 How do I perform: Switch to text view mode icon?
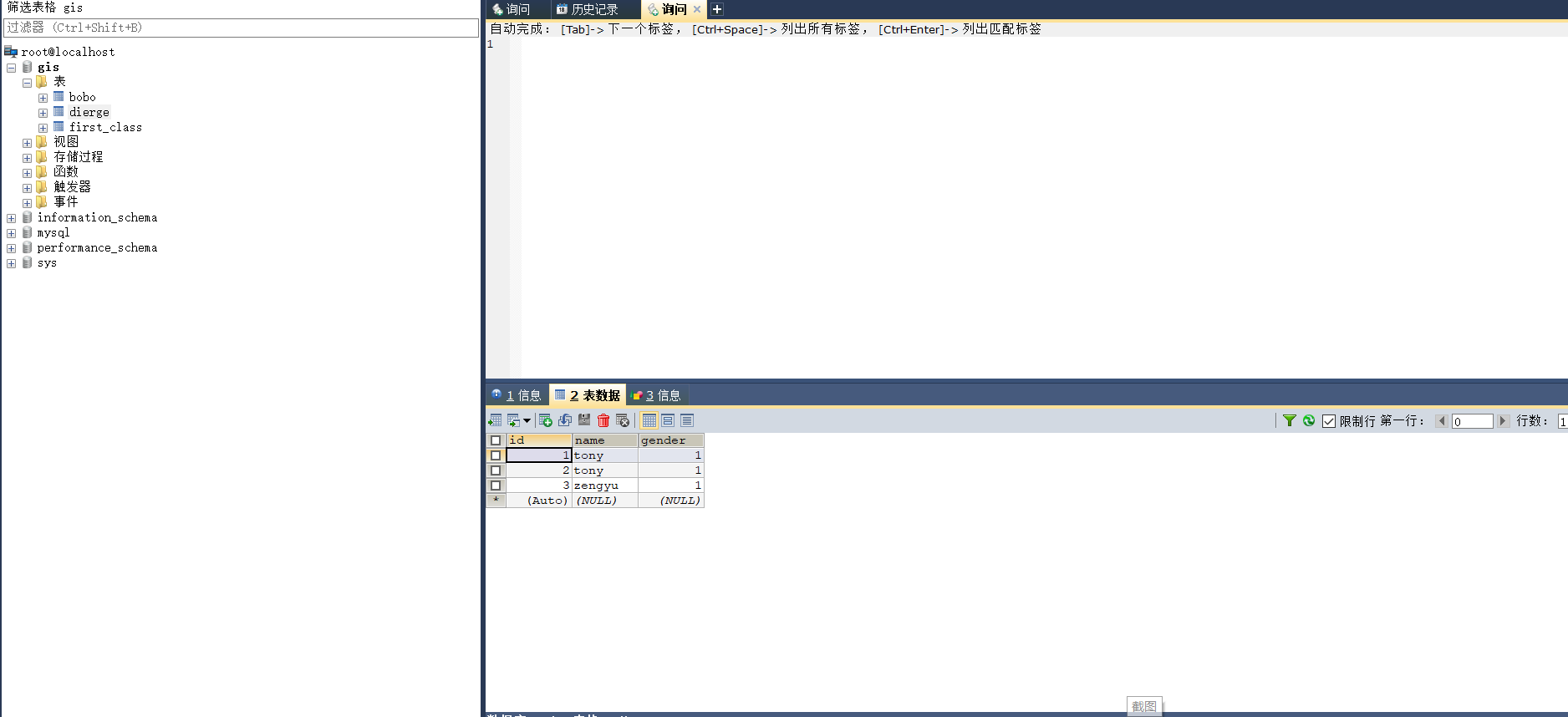pyautogui.click(x=687, y=420)
